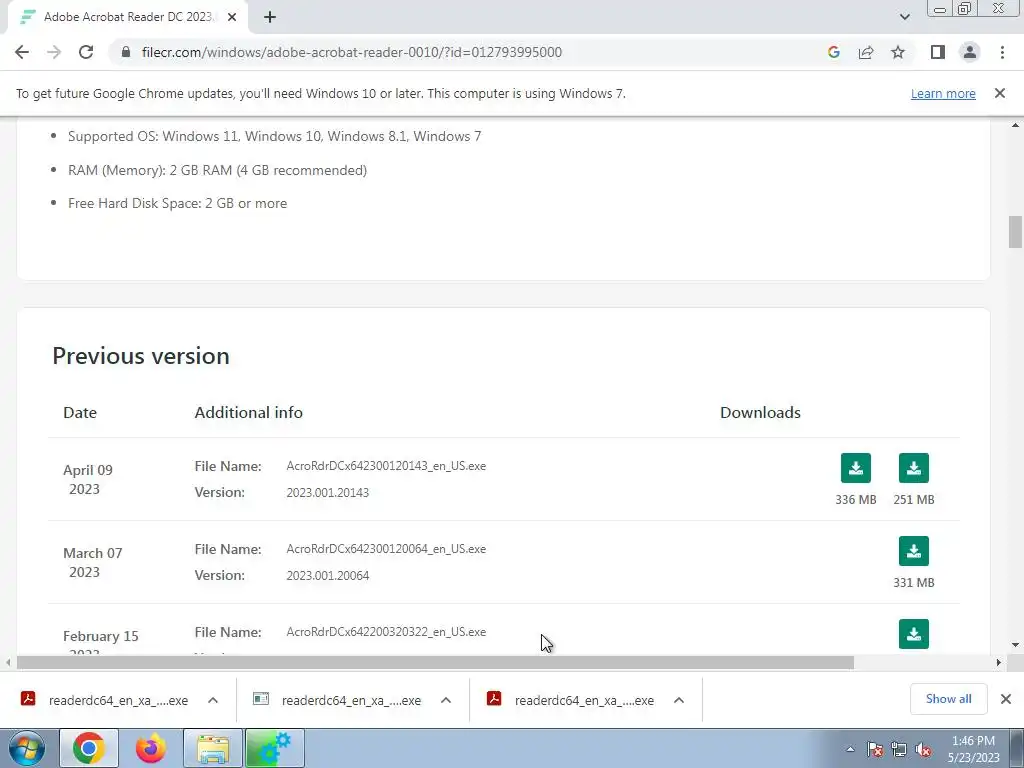Close the Adobe Acrobat Reader DC tab
Screen dimensions: 1024x768
(232, 17)
